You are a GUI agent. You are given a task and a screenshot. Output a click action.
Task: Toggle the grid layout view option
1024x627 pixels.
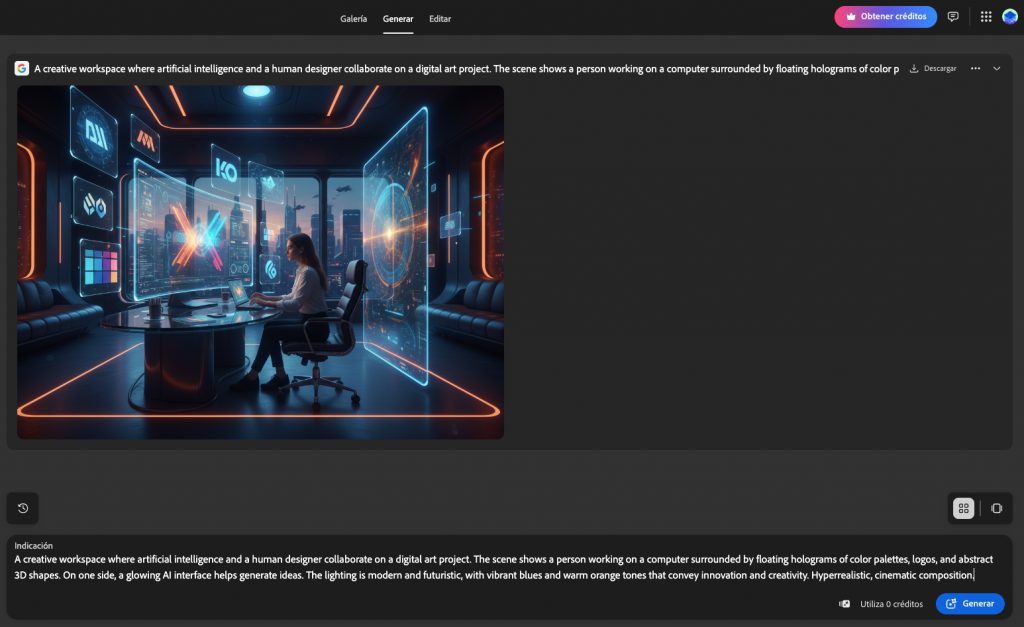coord(963,508)
